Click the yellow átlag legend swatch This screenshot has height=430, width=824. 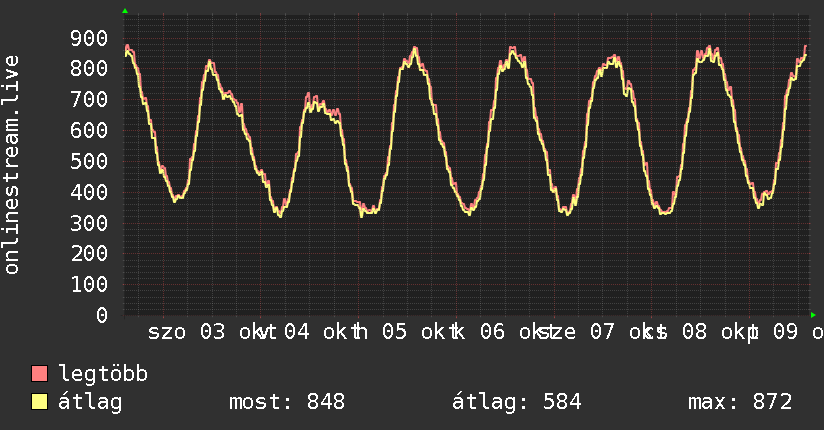[x=39, y=402]
